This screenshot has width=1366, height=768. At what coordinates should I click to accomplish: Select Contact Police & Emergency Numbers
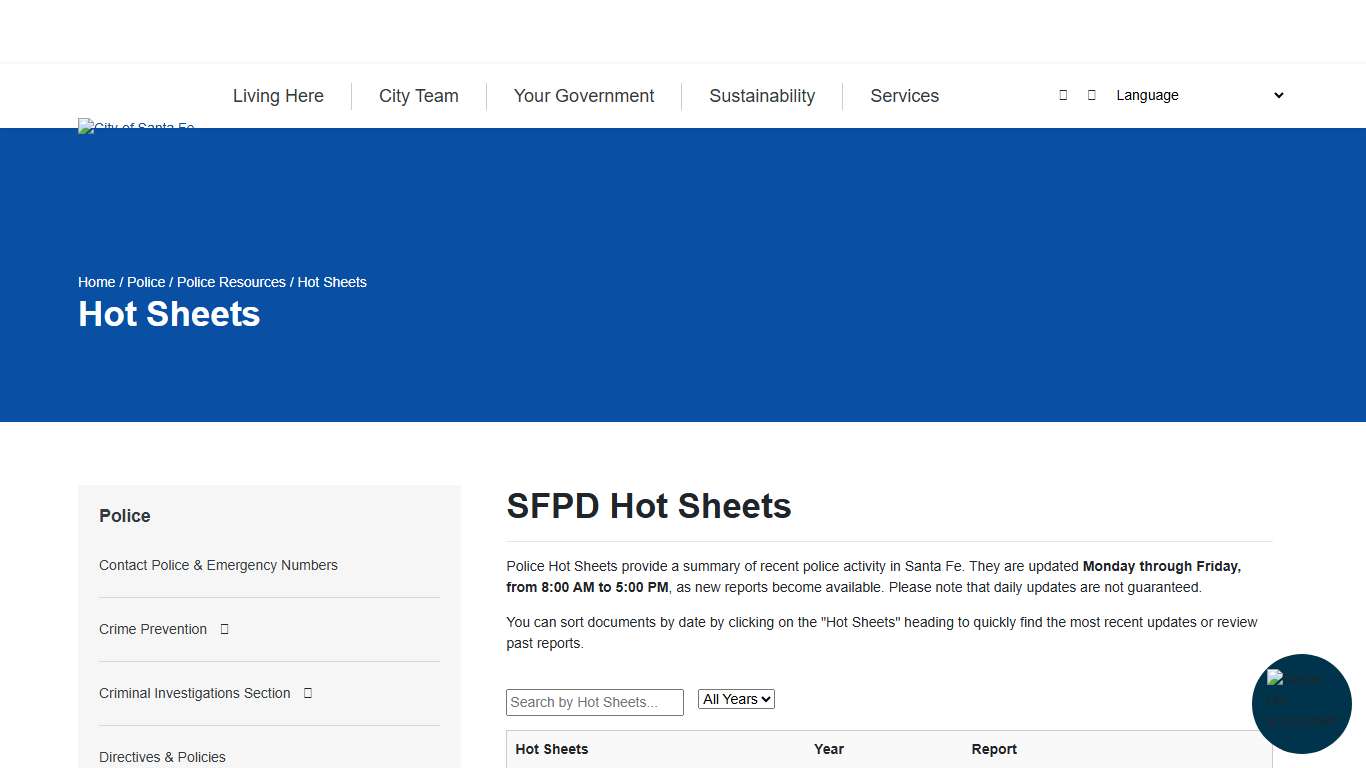(x=218, y=565)
